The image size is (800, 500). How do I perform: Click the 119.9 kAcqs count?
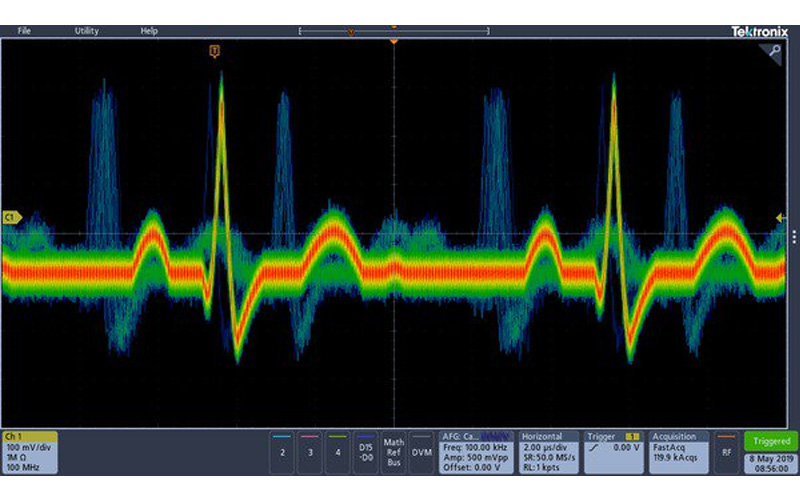click(x=678, y=457)
